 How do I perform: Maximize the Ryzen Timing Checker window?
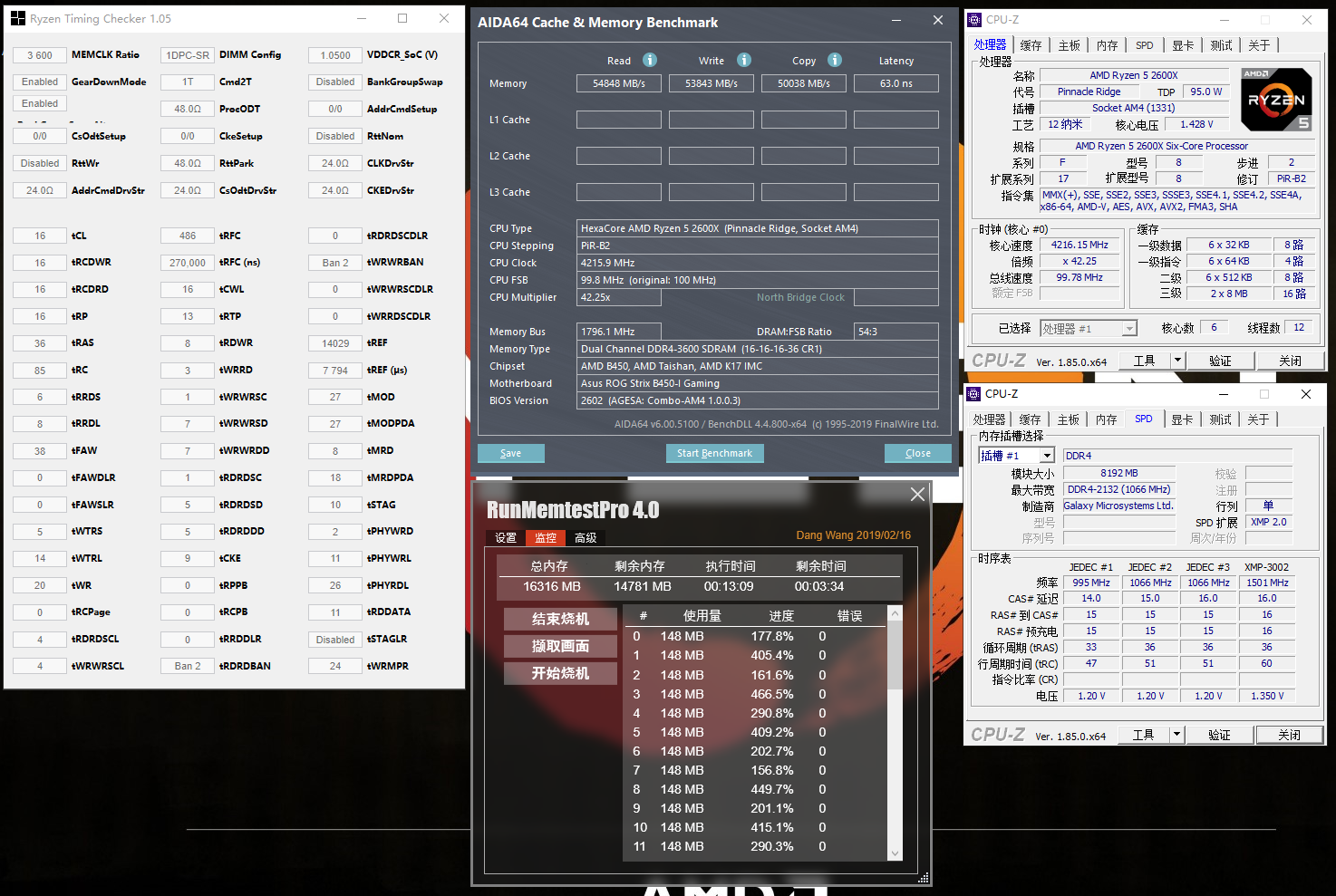(x=402, y=18)
